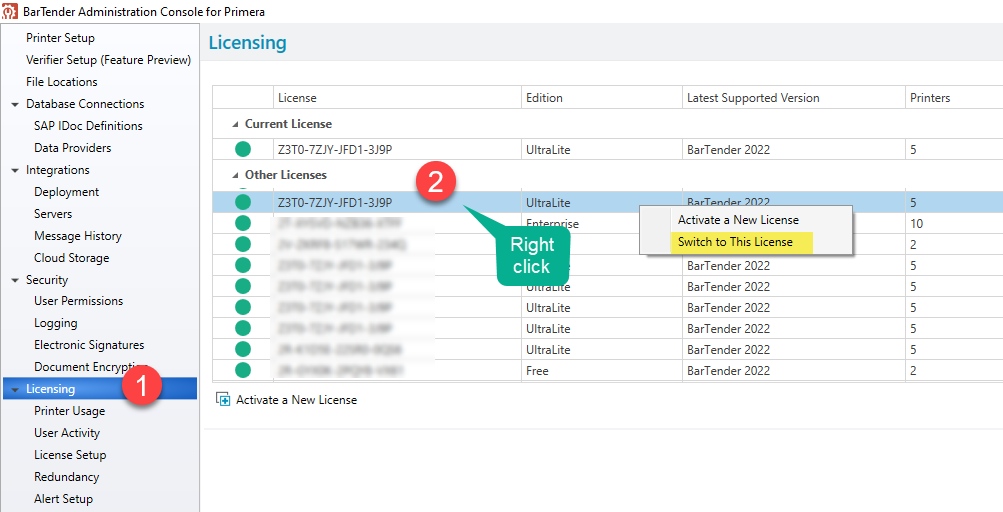The image size is (1003, 512).
Task: Open License Setup page
Action: coord(70,455)
